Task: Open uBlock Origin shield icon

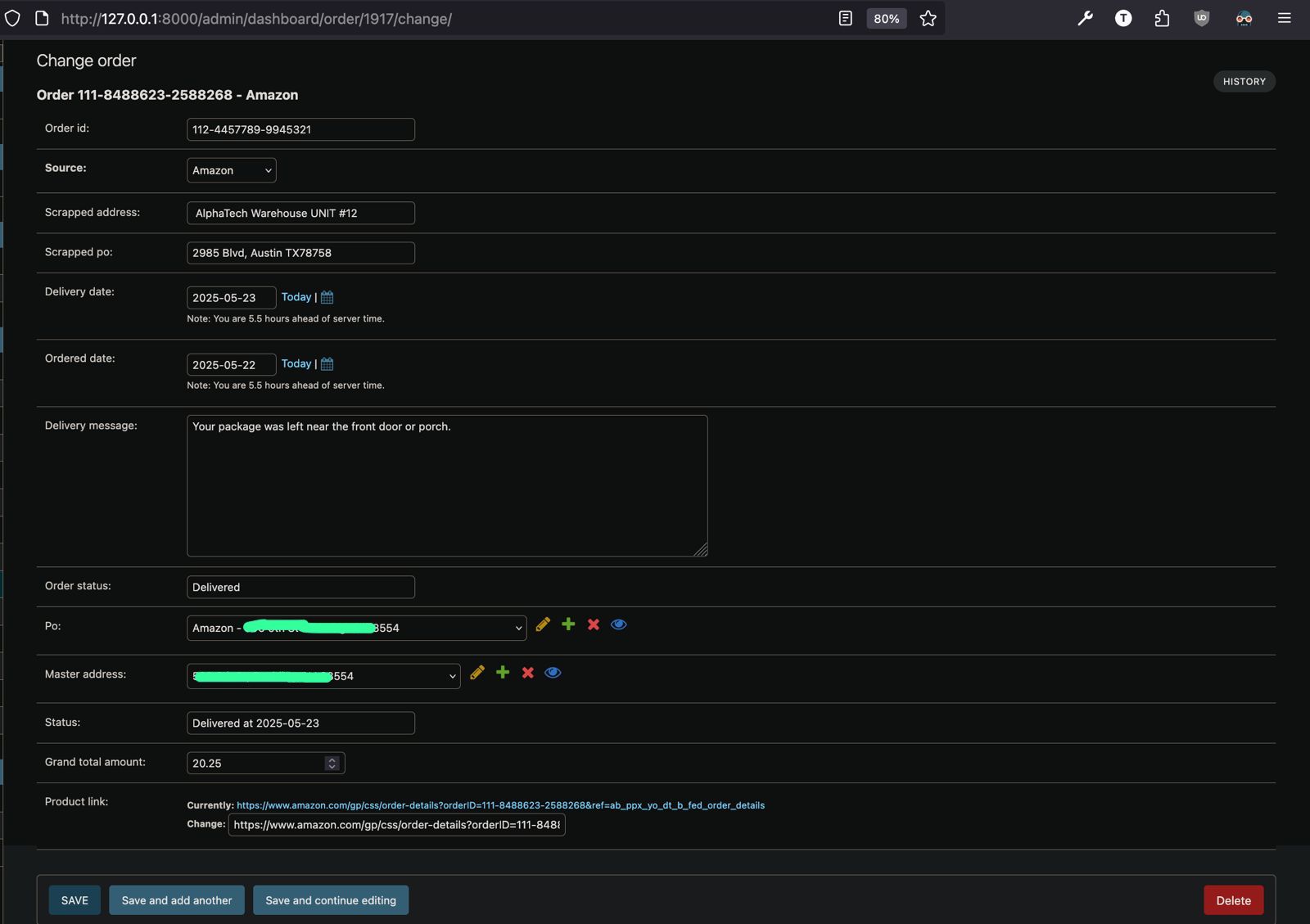Action: 1201,18
